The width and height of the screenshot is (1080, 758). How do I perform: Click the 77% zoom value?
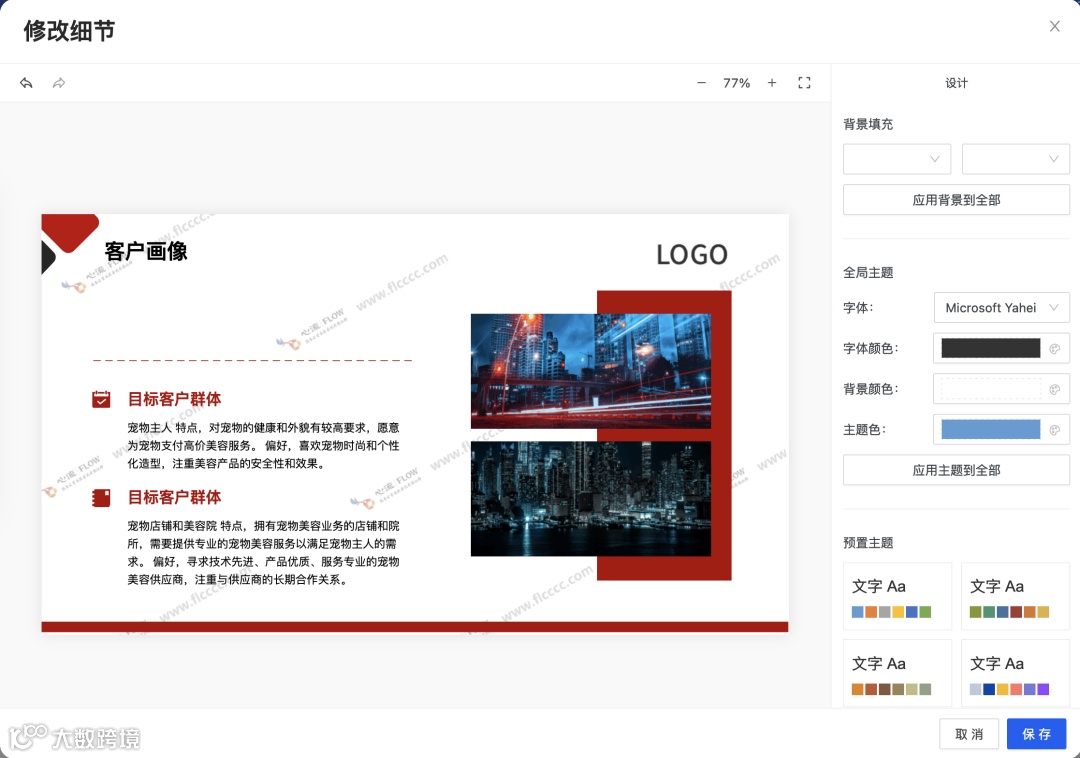tap(736, 83)
